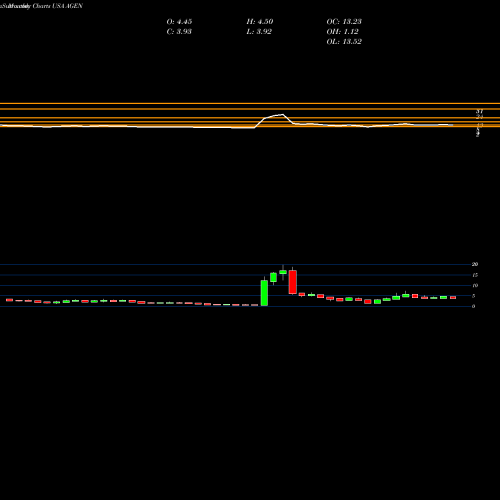The image size is (500, 500).
Task: Click the tallest red candlestick
Action: pos(293,282)
